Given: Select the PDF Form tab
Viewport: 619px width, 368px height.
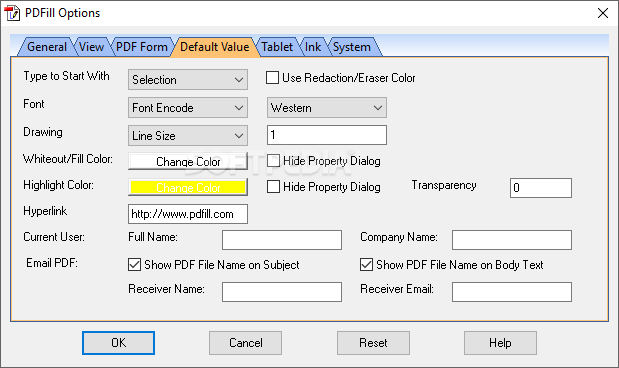Looking at the screenshot, I should [142, 47].
